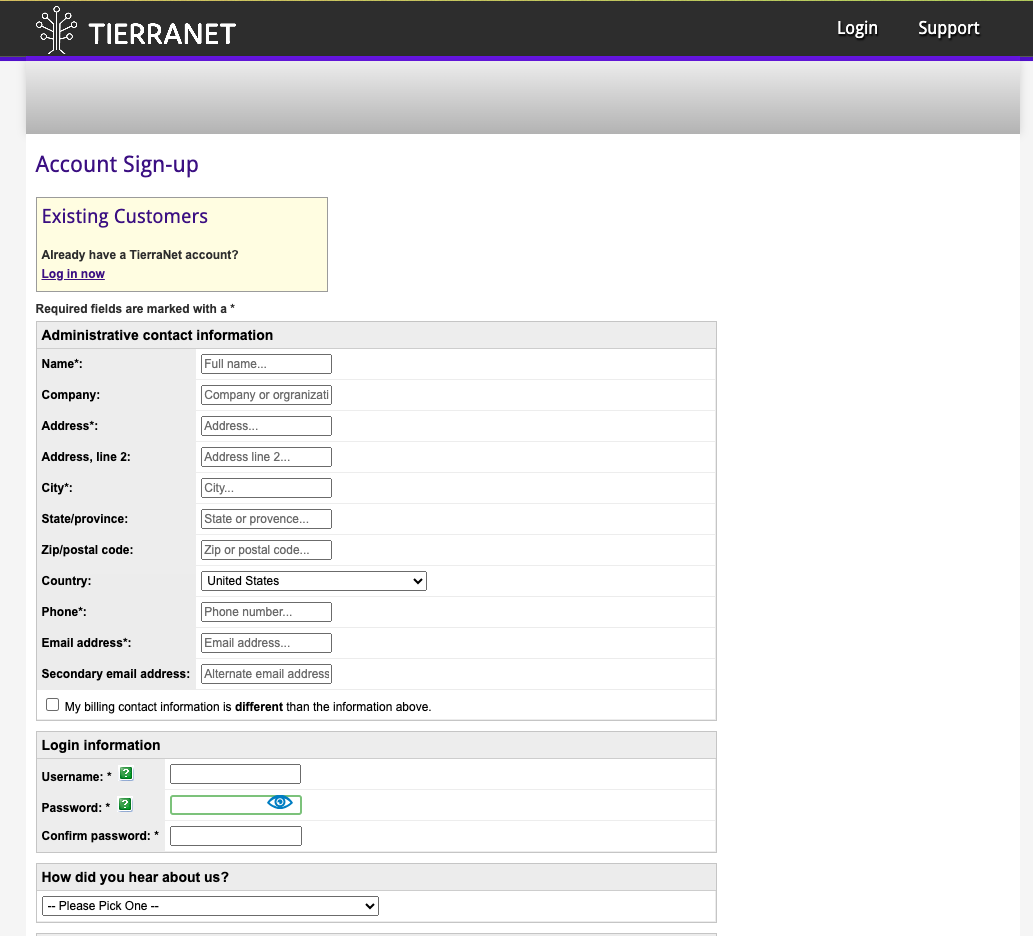Open Login in the top navigation

click(857, 28)
